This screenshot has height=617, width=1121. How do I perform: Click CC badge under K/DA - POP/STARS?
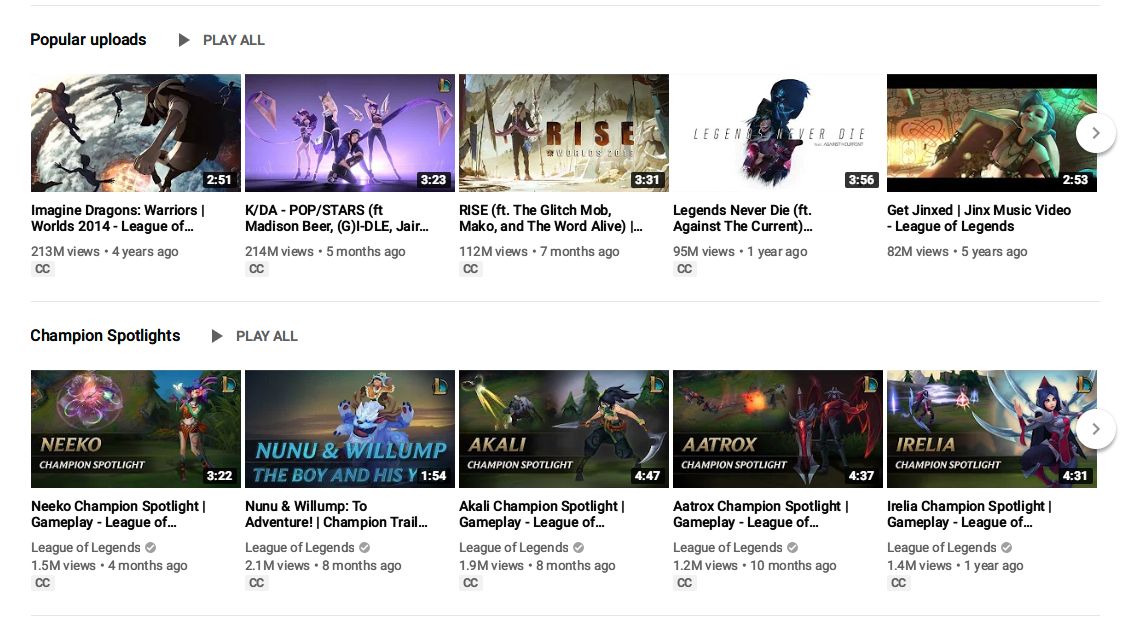click(x=257, y=269)
